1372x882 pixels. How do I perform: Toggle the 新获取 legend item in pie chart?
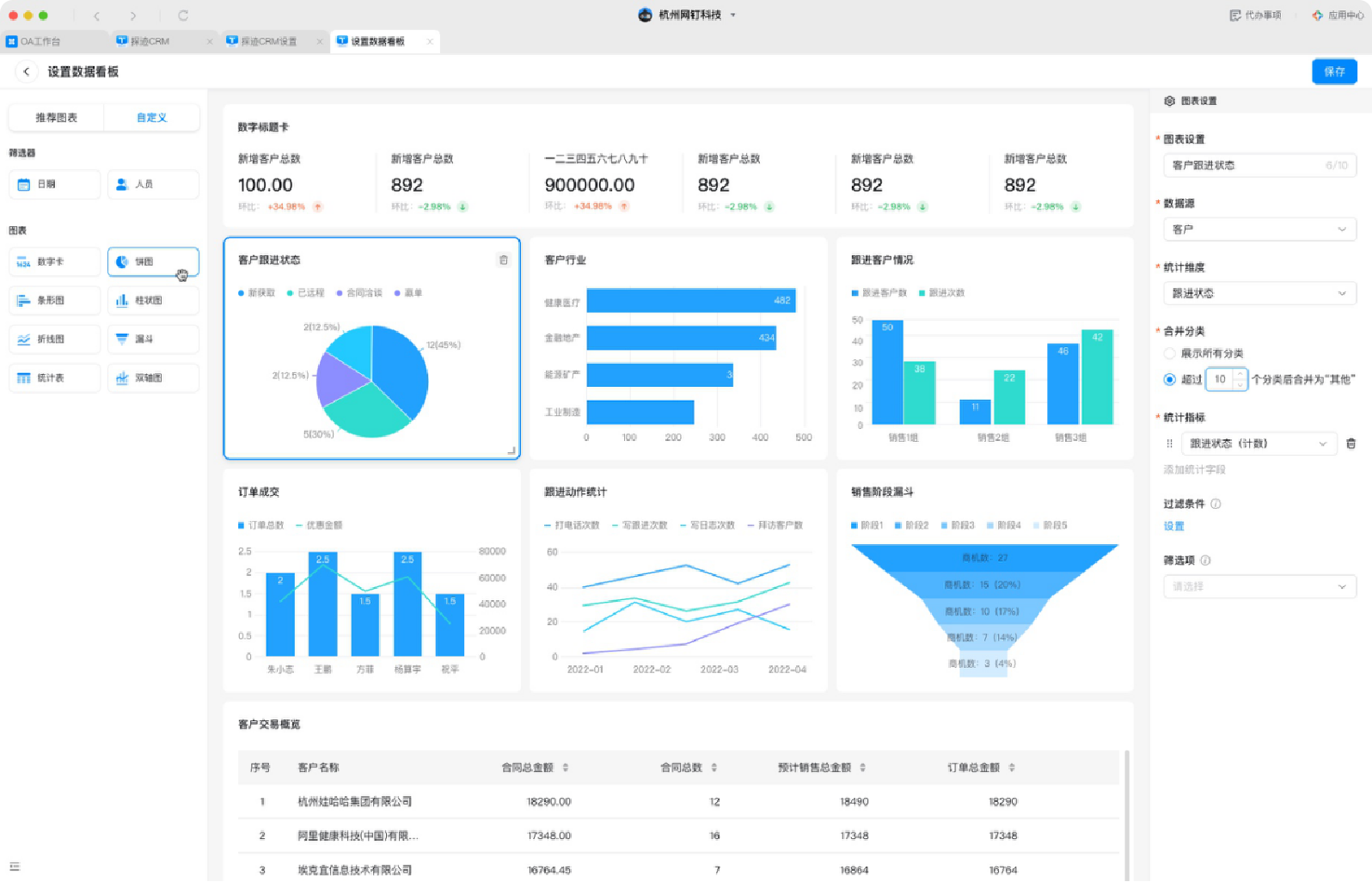[256, 293]
